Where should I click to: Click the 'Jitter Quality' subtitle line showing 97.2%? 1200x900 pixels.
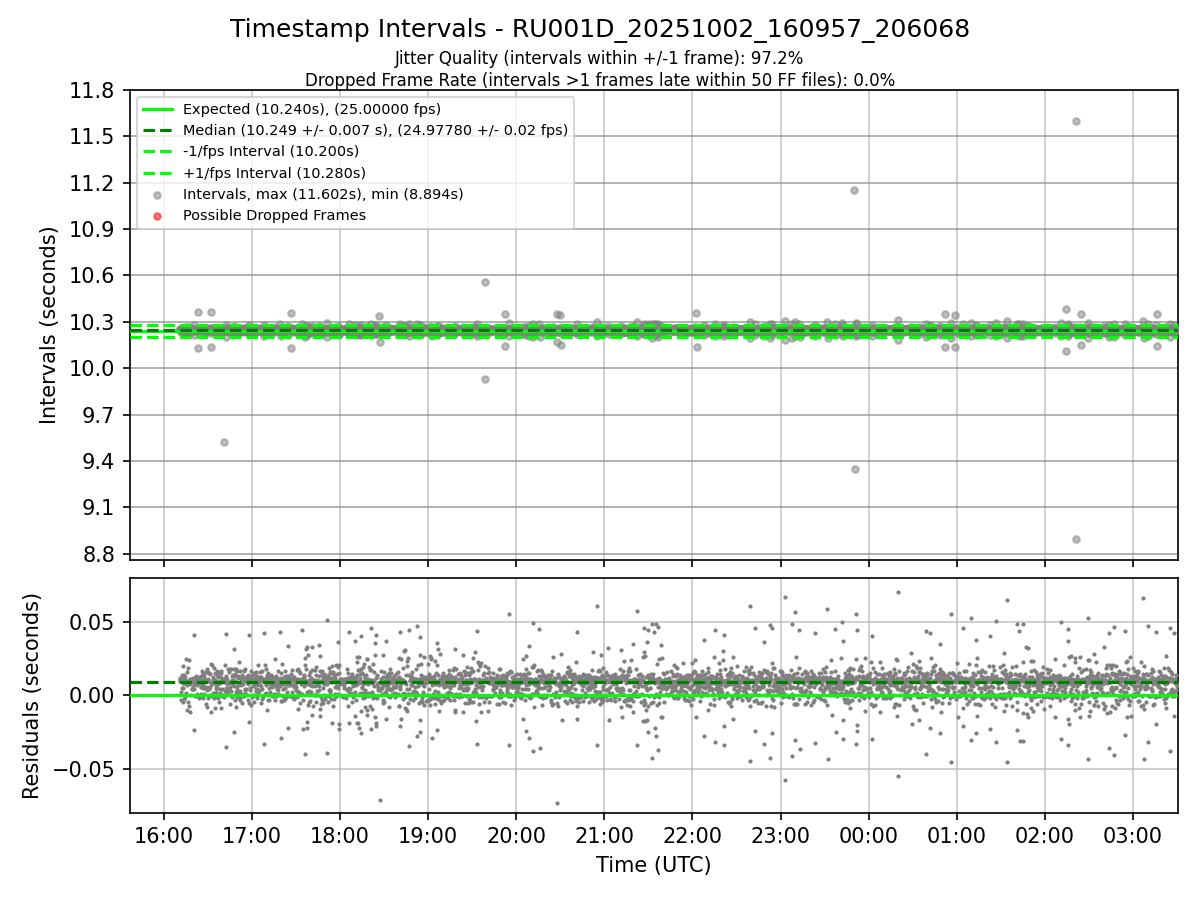(x=599, y=58)
